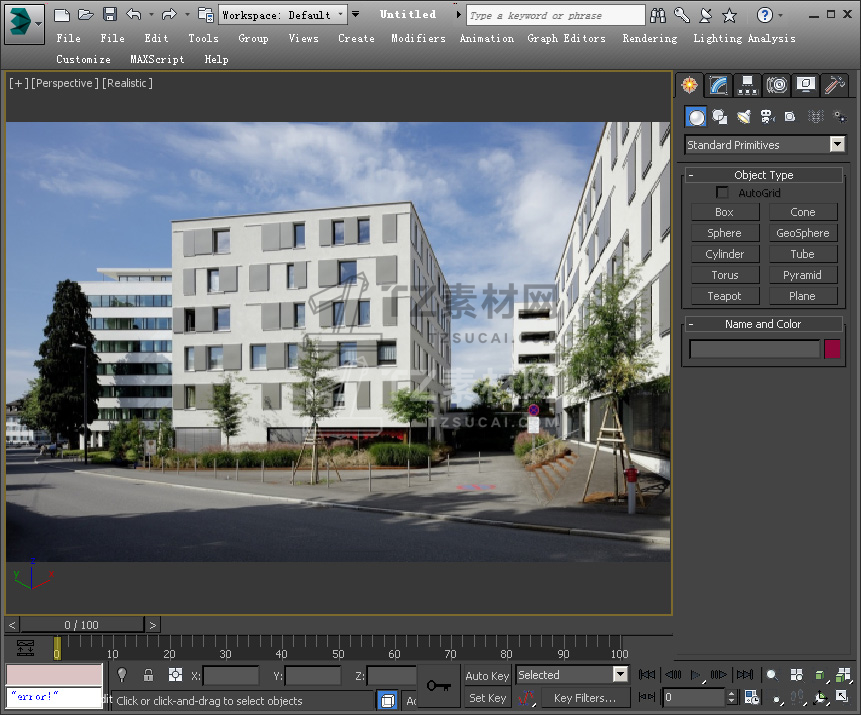The image size is (861, 715).
Task: Switch to the Modify panel tab
Action: point(718,85)
